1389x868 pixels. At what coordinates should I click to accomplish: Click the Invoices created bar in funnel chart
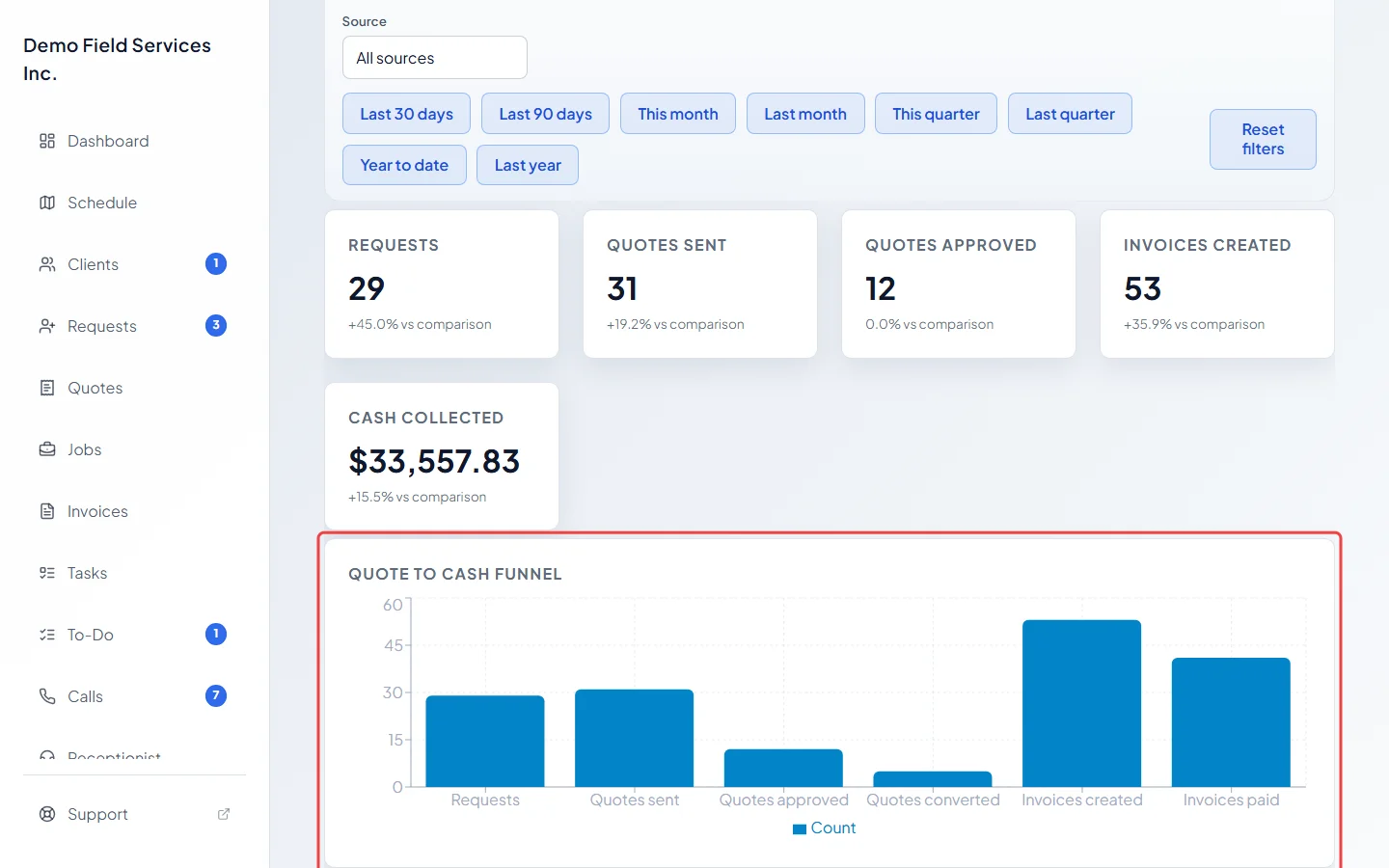1081,703
